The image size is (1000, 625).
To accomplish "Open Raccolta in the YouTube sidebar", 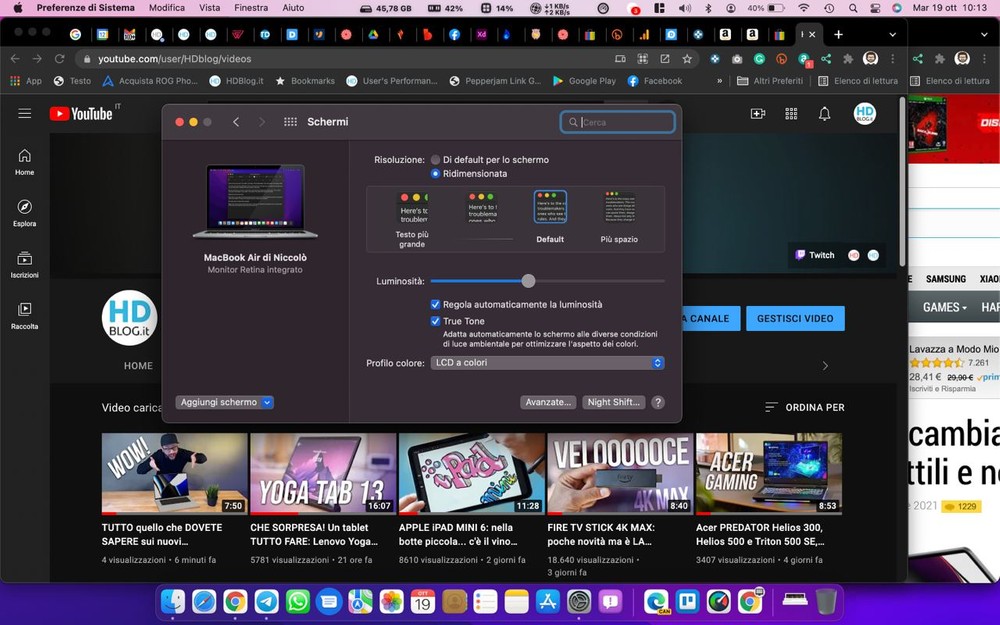I will click(25, 316).
